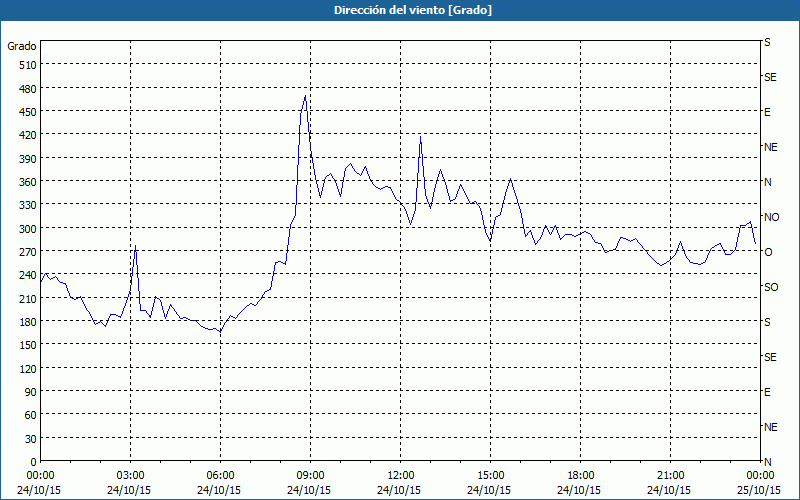Click the 30 tick label
Viewport: 800px width, 500px height.
31,439
